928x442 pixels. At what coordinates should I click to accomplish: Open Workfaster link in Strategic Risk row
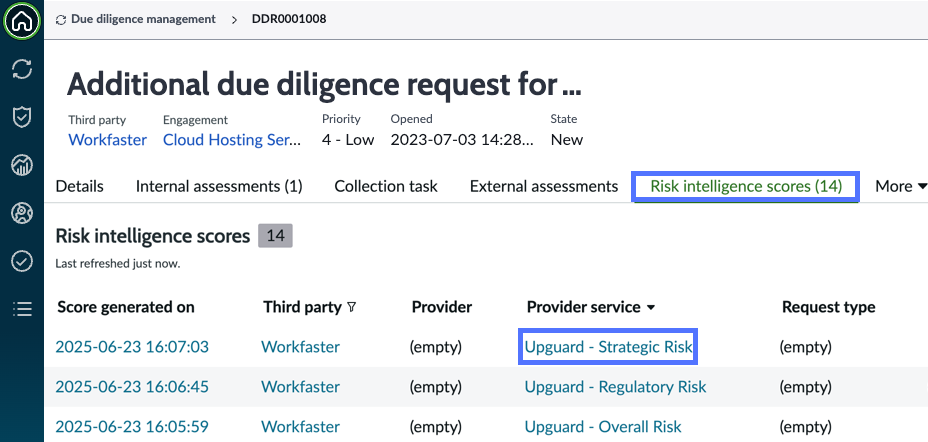click(x=301, y=346)
